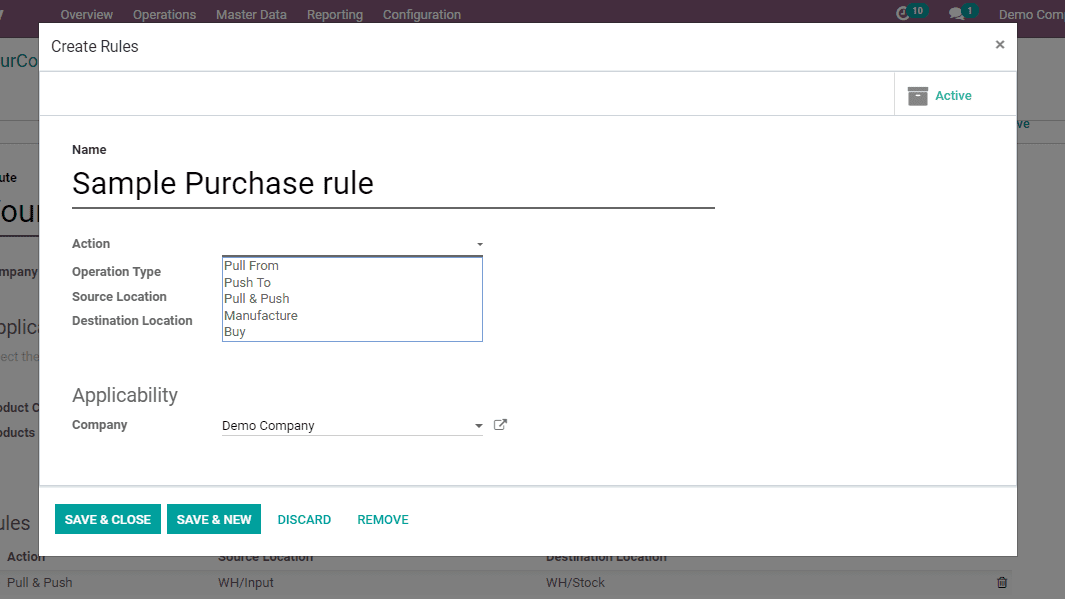Open the Configuration menu

tap(422, 14)
